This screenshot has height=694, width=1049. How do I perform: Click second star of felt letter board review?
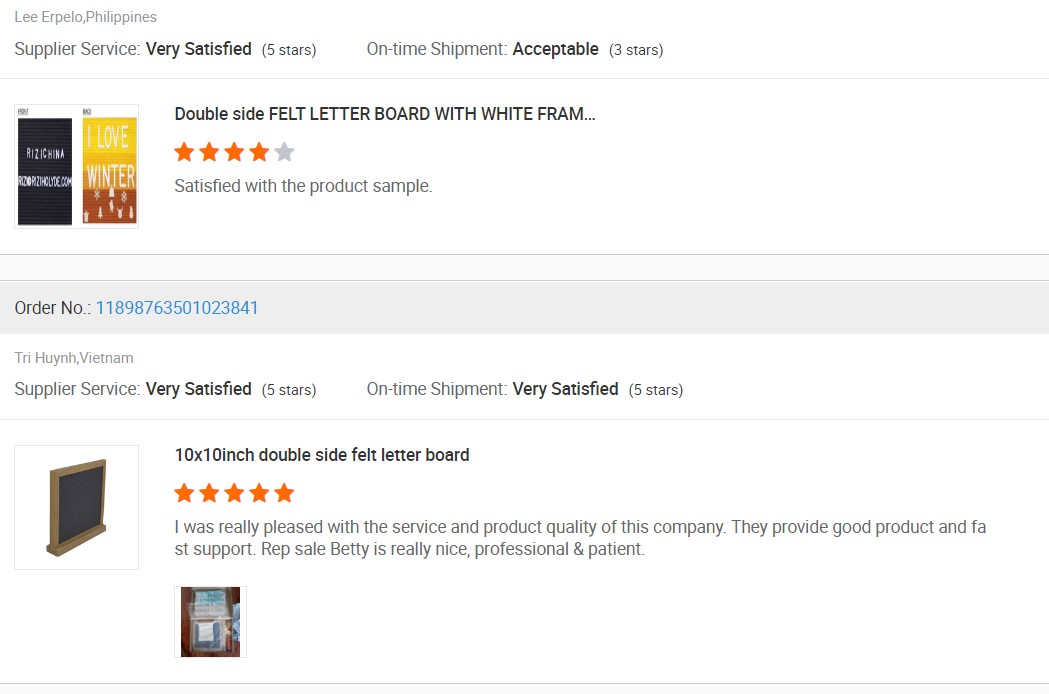click(209, 152)
